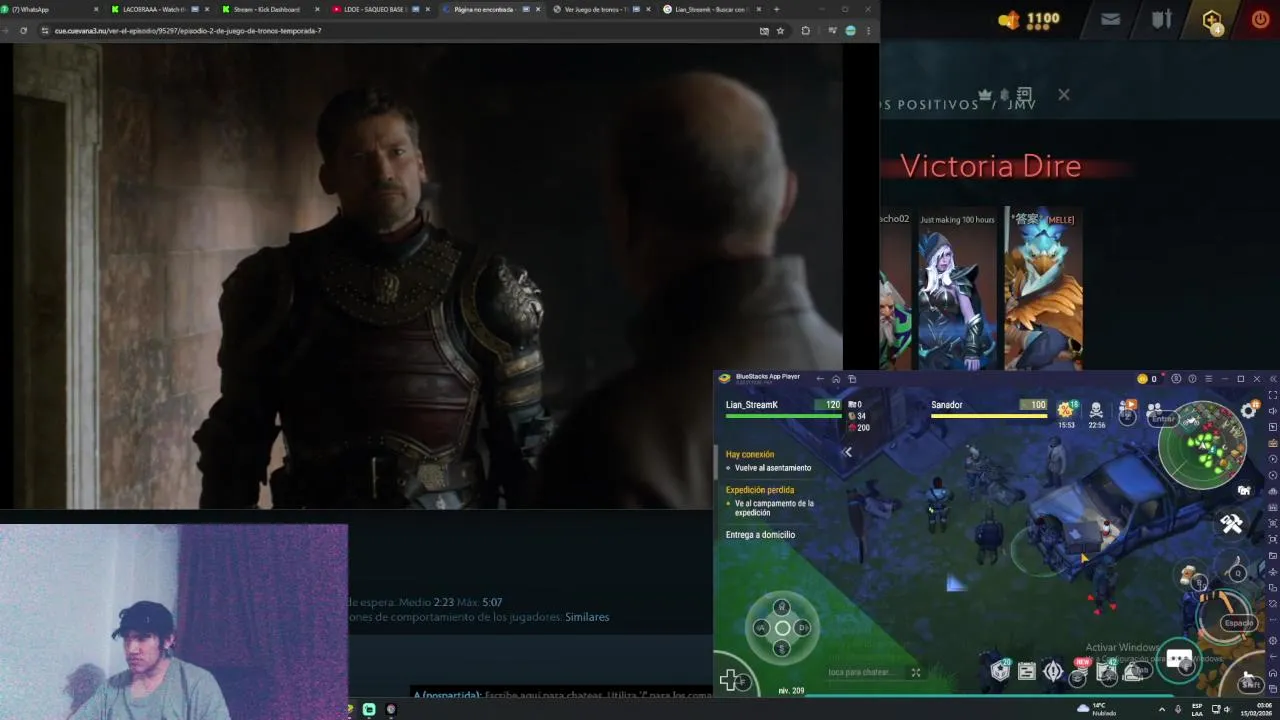Close the Dota post-game panel with X

pos(1063,94)
